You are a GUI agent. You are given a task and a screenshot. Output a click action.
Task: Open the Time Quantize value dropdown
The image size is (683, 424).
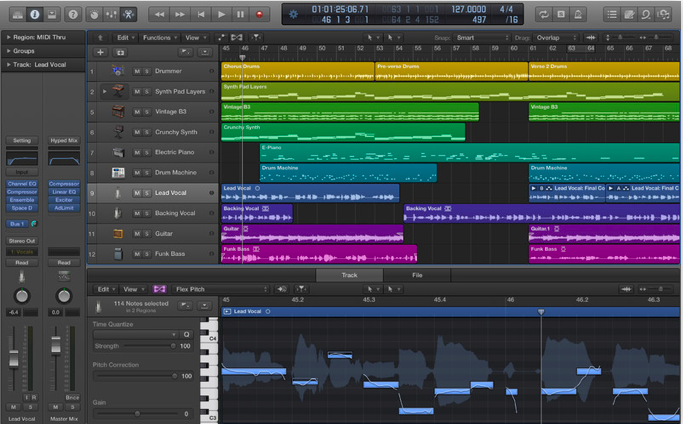[135, 334]
